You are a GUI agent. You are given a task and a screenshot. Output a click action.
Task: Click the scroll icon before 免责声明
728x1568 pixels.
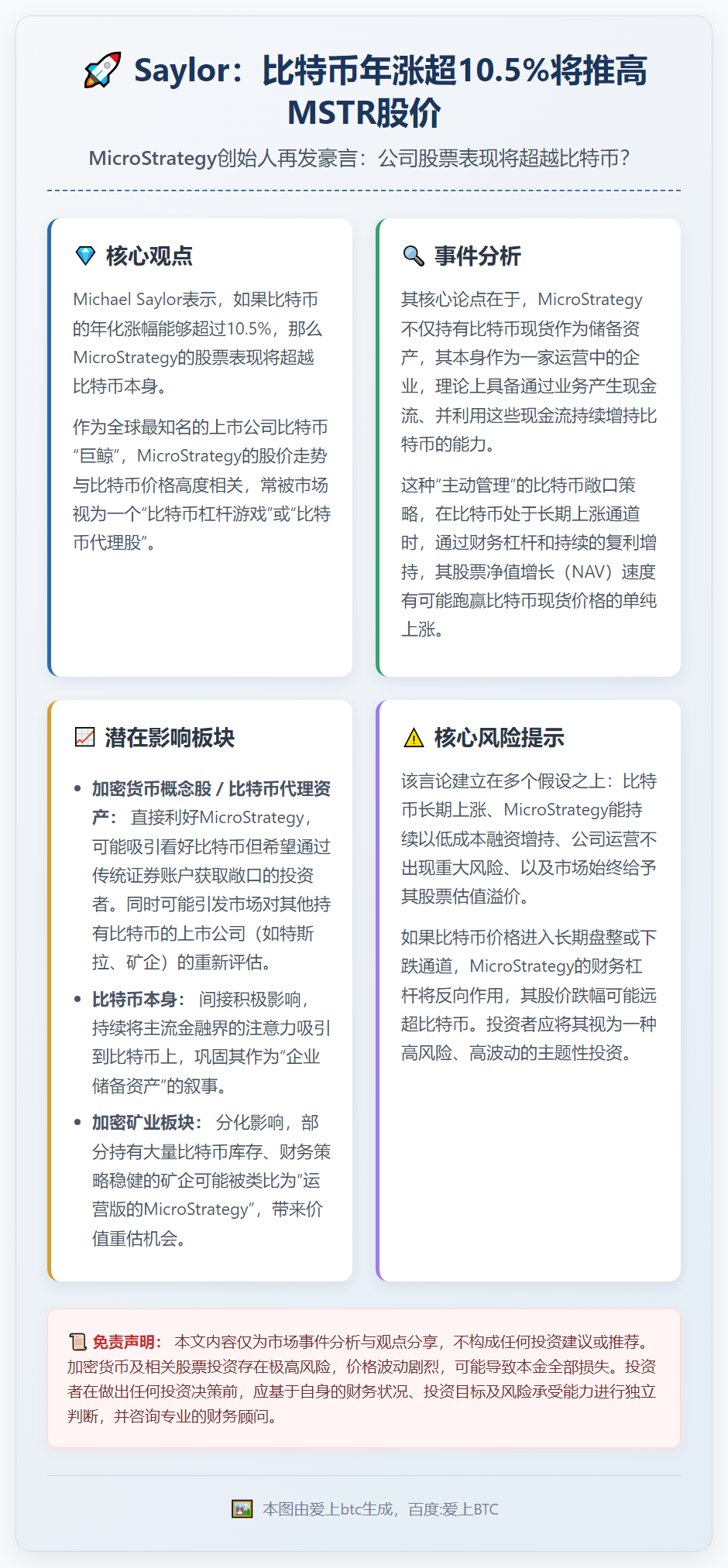(77, 1342)
